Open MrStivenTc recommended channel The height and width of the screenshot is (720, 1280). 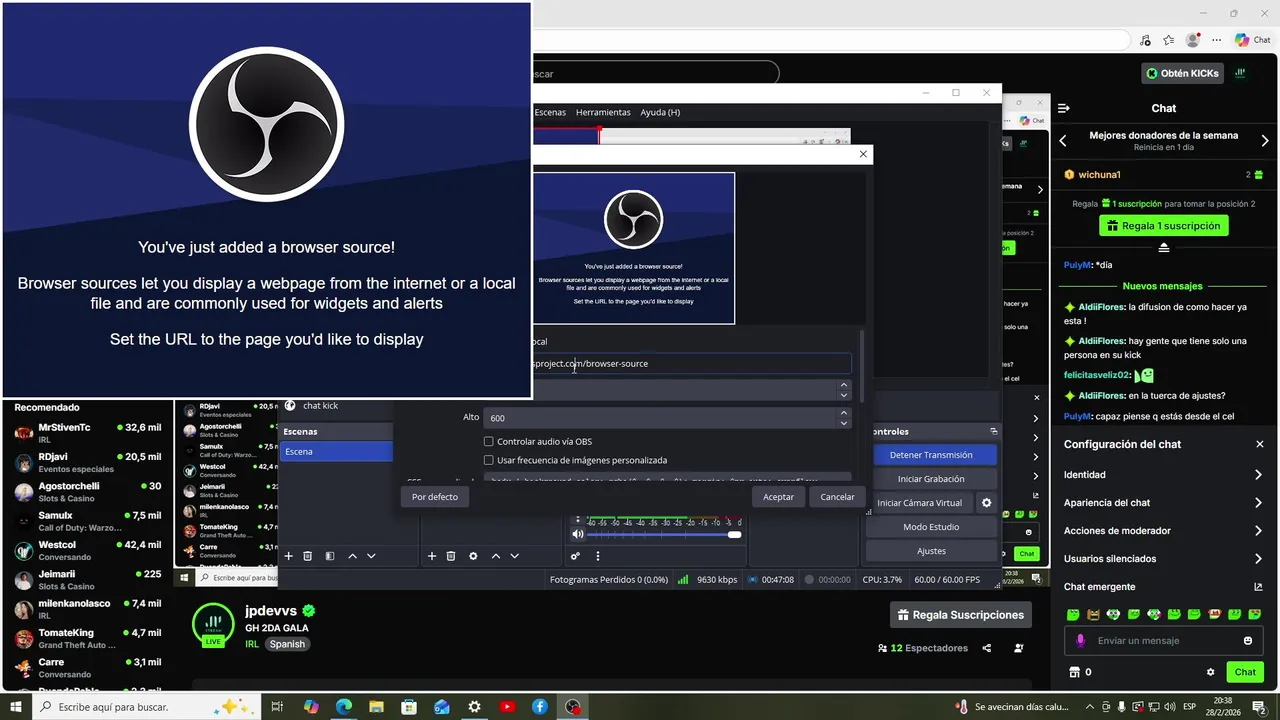coord(88,433)
